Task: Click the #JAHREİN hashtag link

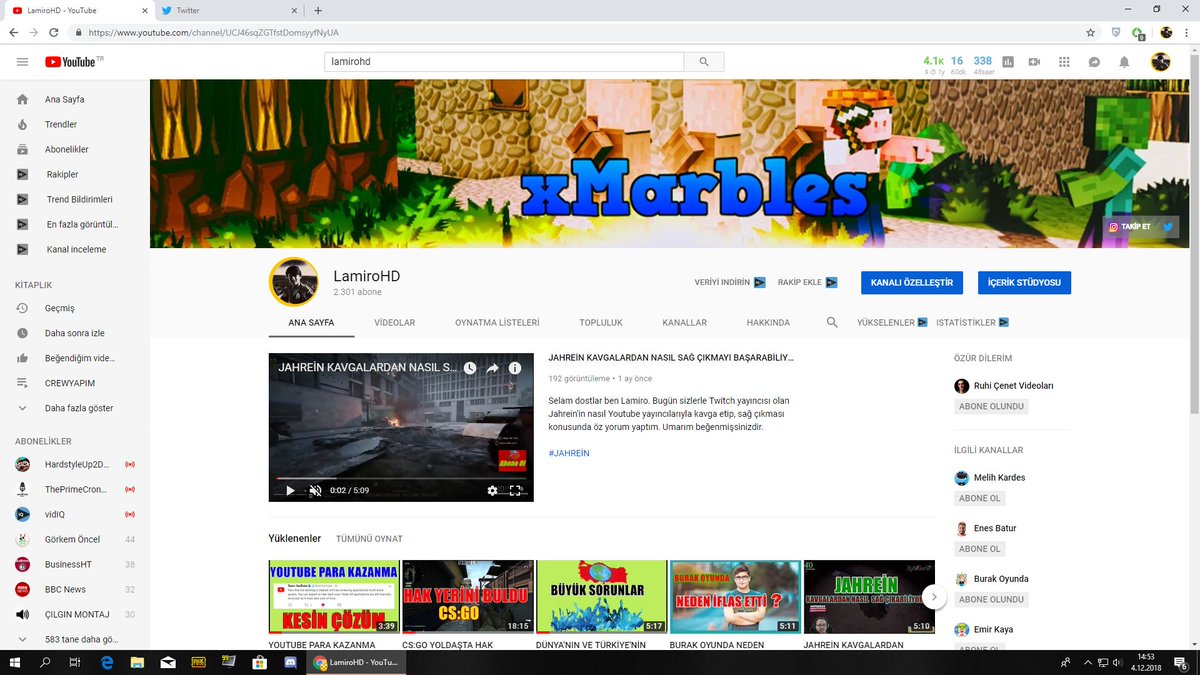Action: tap(569, 453)
